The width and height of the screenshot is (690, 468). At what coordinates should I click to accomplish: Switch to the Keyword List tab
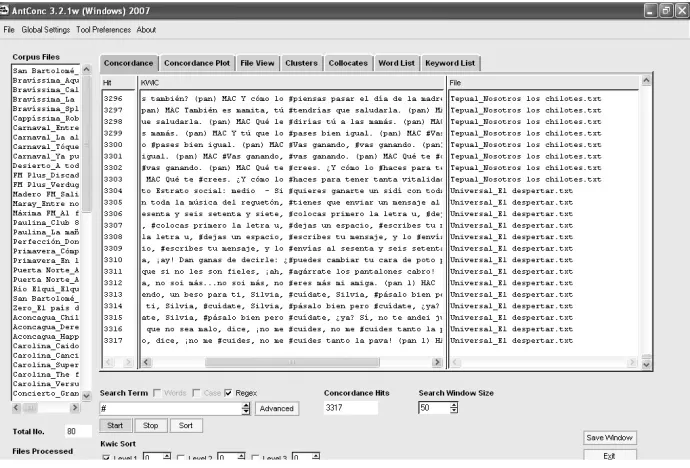point(450,63)
